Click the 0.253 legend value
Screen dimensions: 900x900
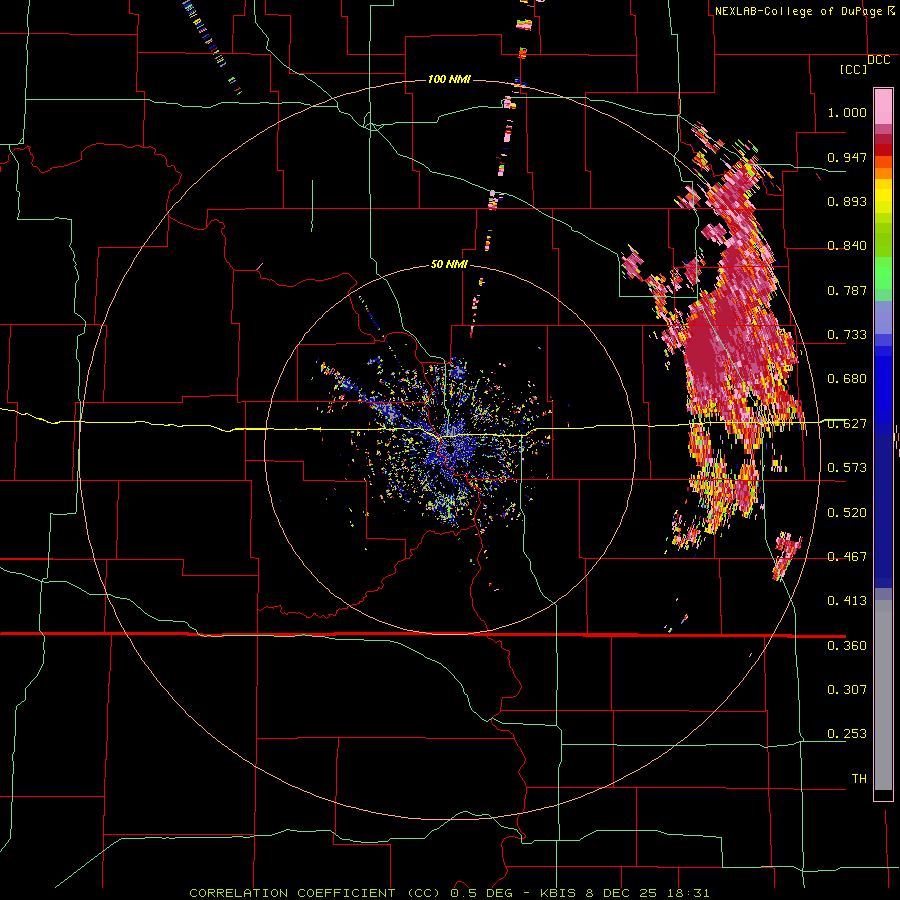coord(847,734)
